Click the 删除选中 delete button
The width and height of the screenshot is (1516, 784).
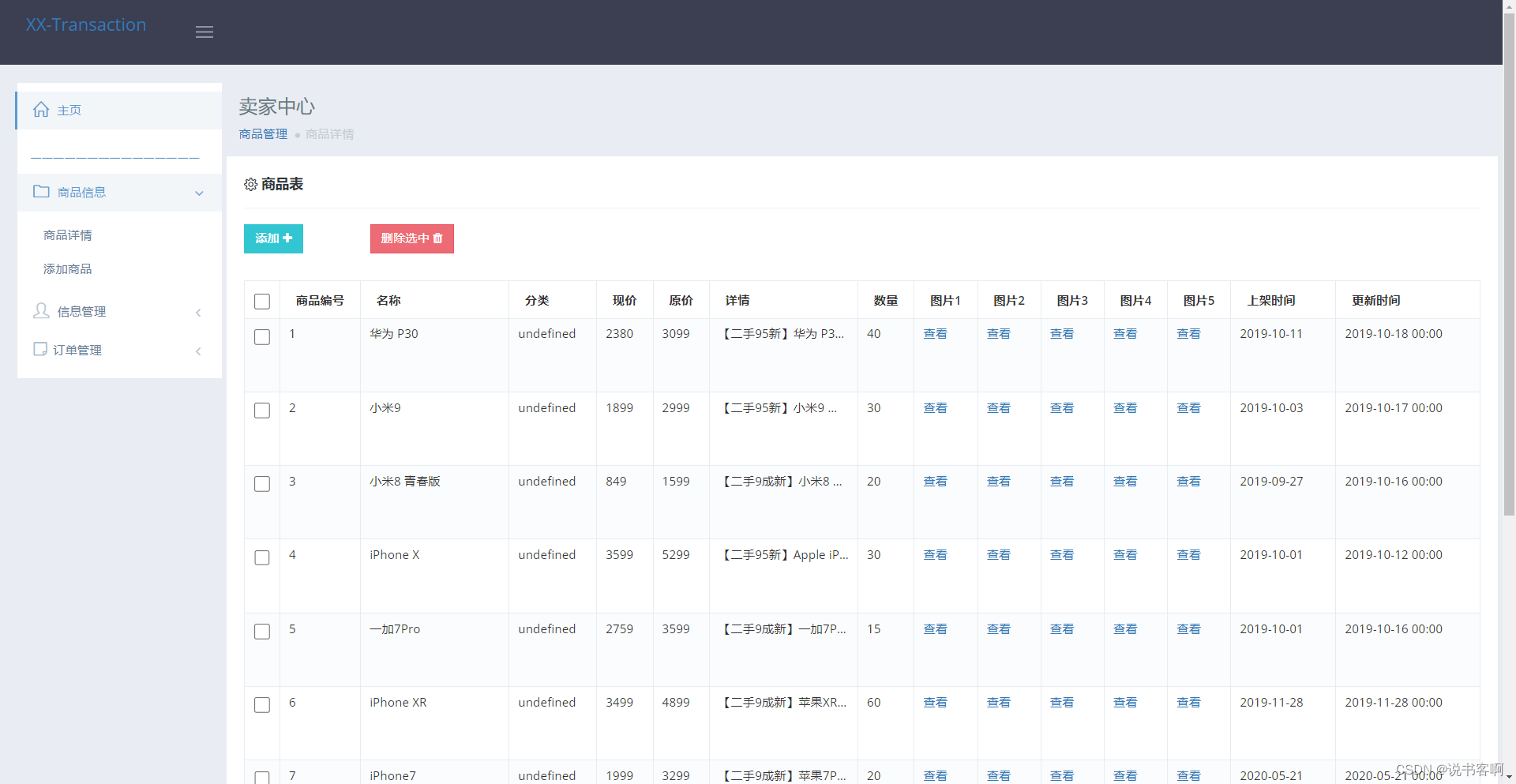click(412, 238)
